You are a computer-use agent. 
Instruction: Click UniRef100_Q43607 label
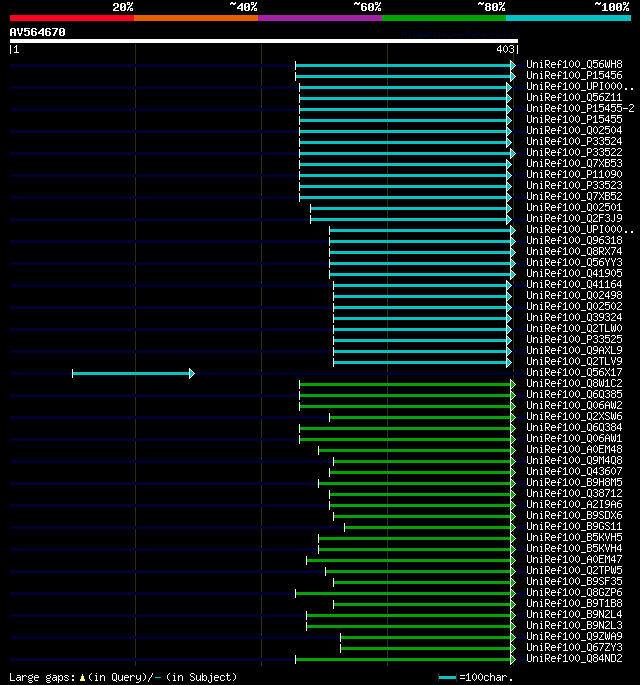[574, 471]
